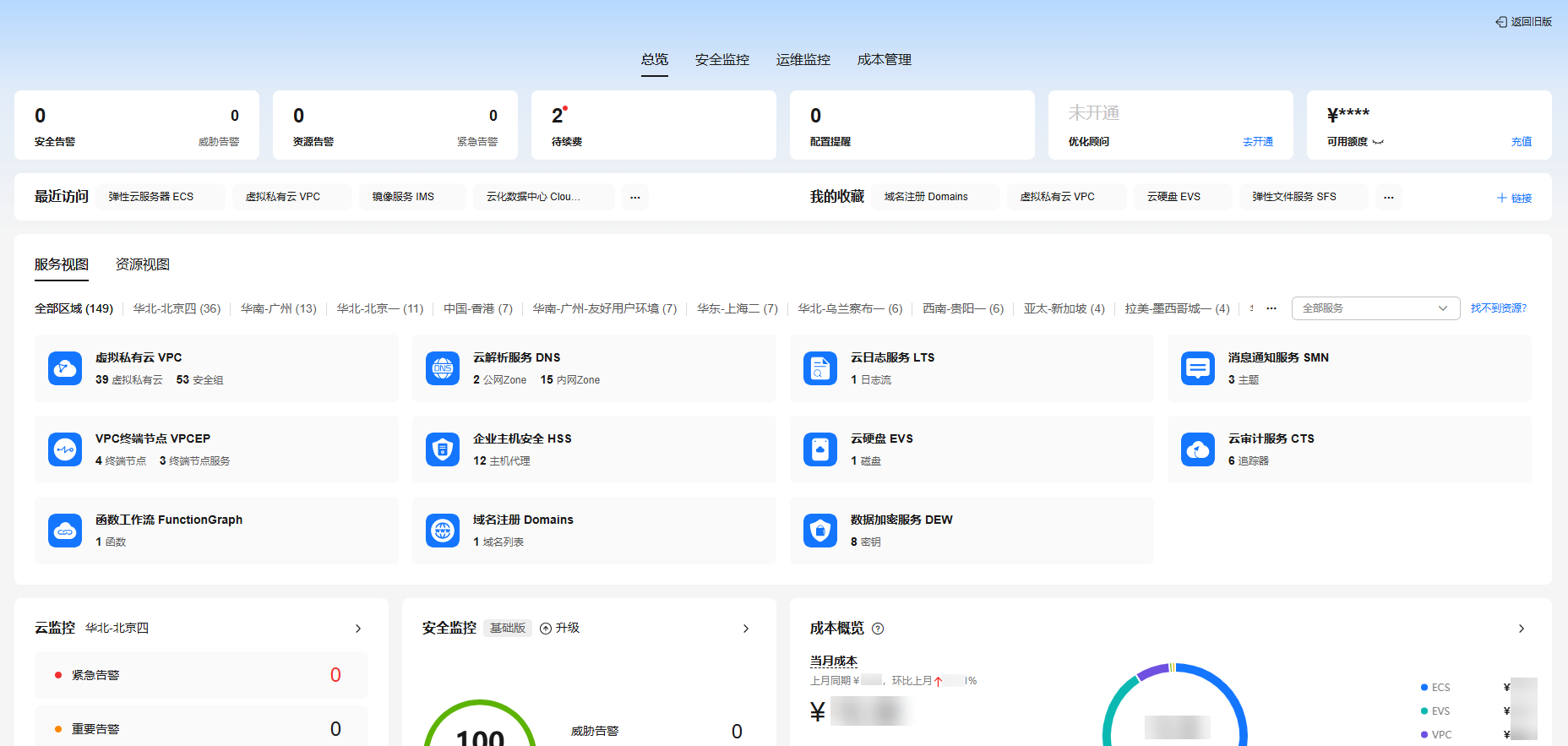Click 39 虚拟私有云 count
The height and width of the screenshot is (746, 1568).
pos(129,380)
